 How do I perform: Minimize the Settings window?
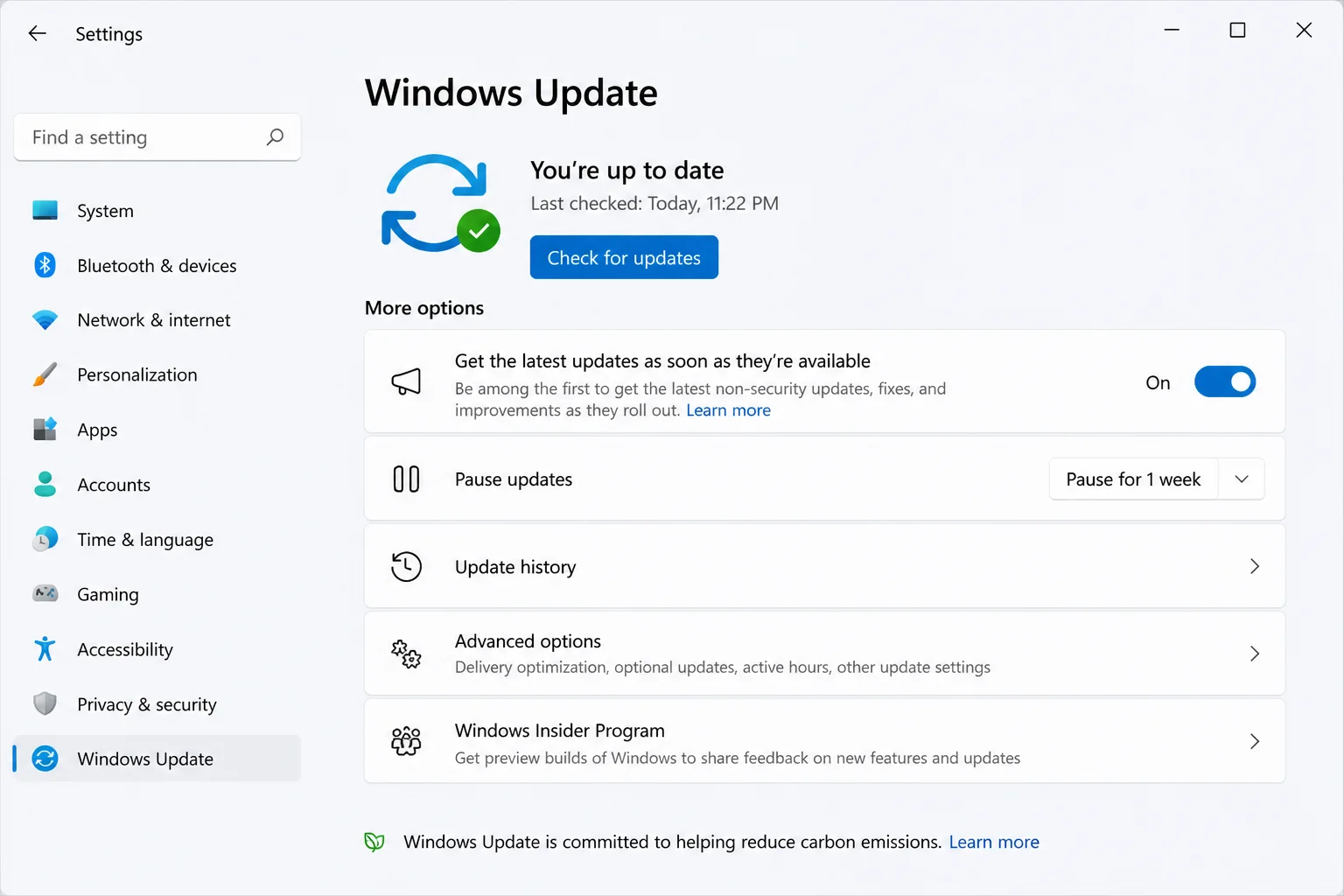[1172, 30]
